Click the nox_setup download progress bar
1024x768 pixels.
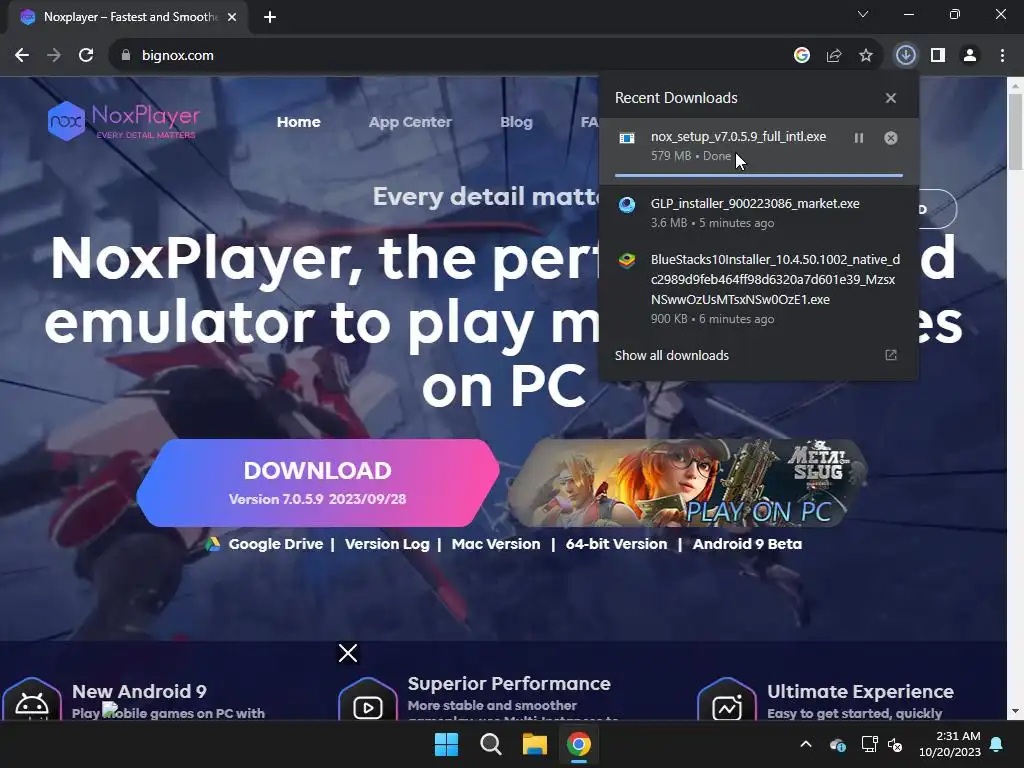(x=759, y=175)
